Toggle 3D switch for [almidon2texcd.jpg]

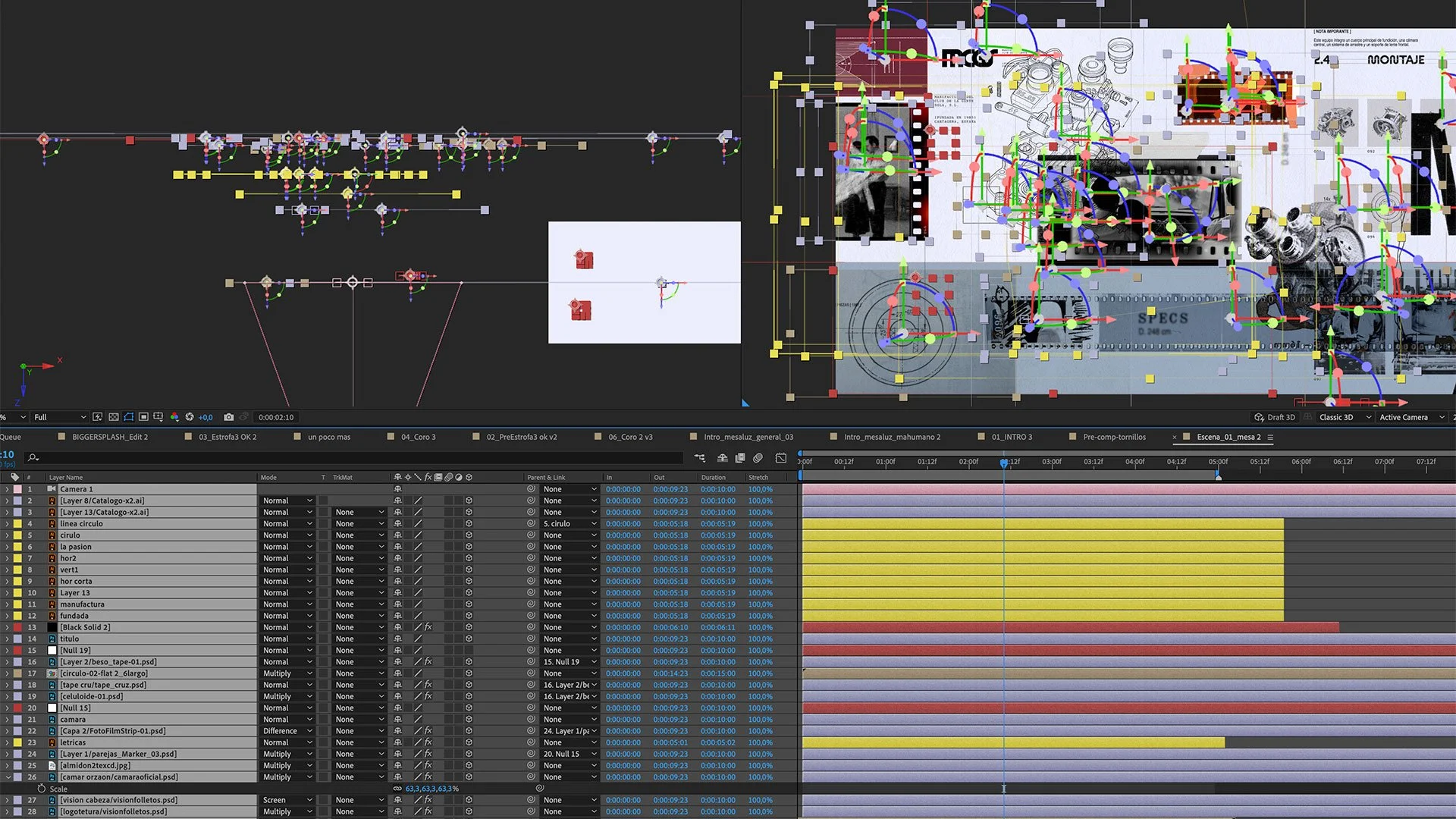[x=469, y=765]
